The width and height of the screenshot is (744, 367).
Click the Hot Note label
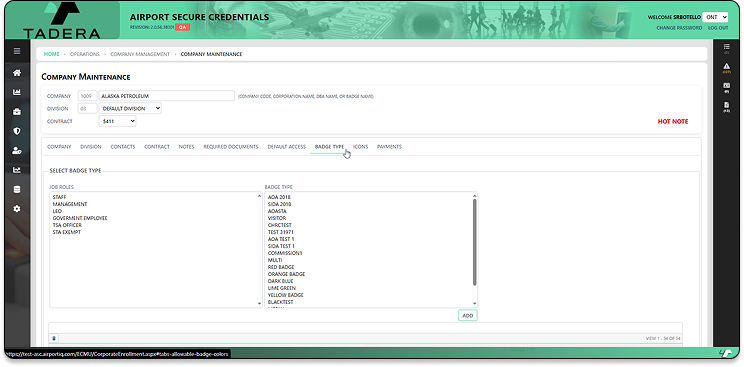tap(673, 122)
